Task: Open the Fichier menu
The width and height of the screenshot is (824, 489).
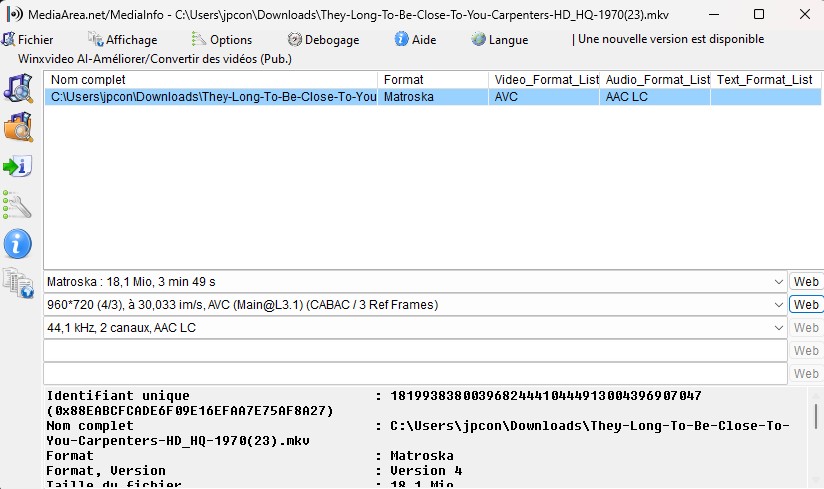Action: pos(28,40)
